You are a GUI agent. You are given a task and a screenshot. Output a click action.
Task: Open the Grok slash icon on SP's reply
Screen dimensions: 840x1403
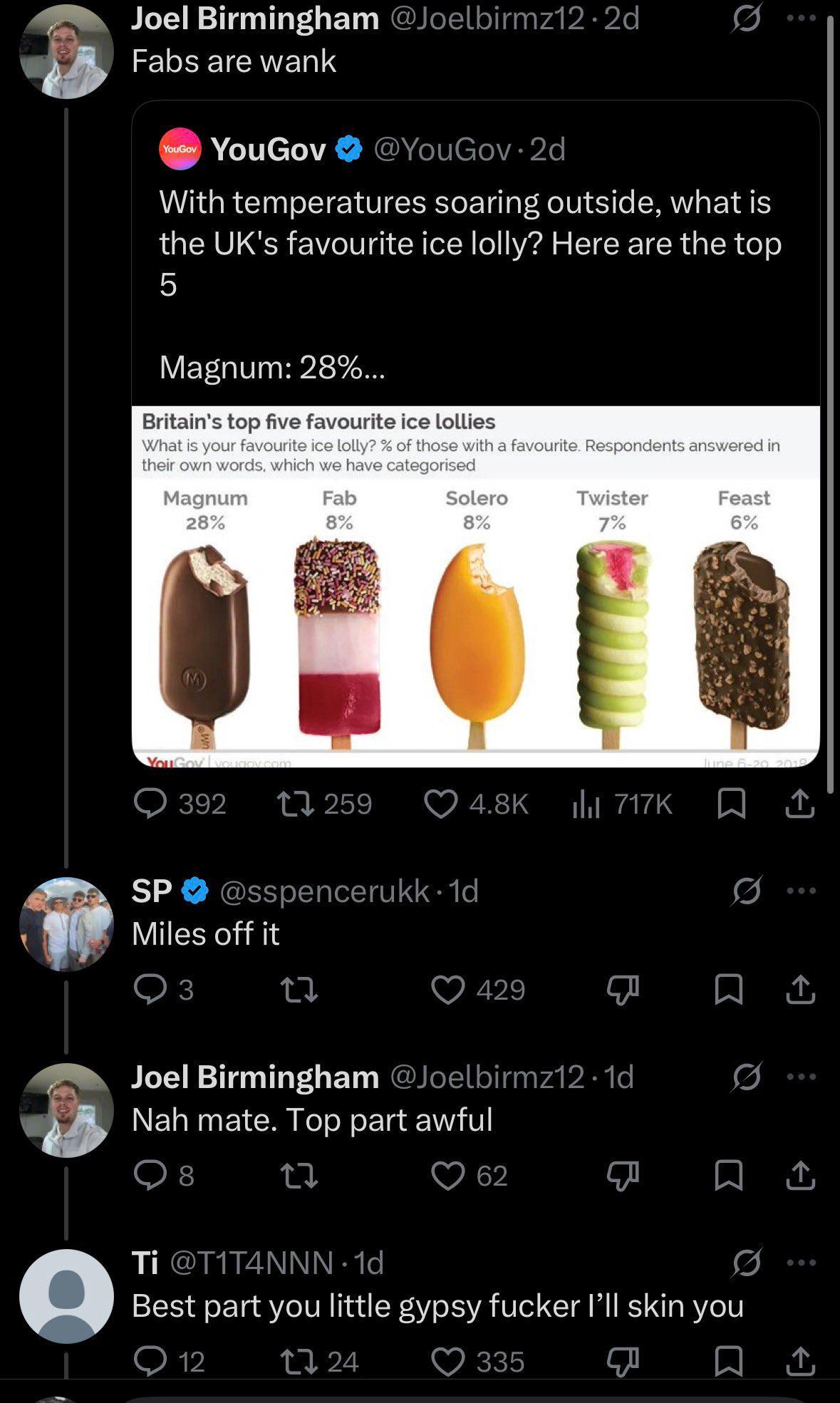(x=746, y=891)
